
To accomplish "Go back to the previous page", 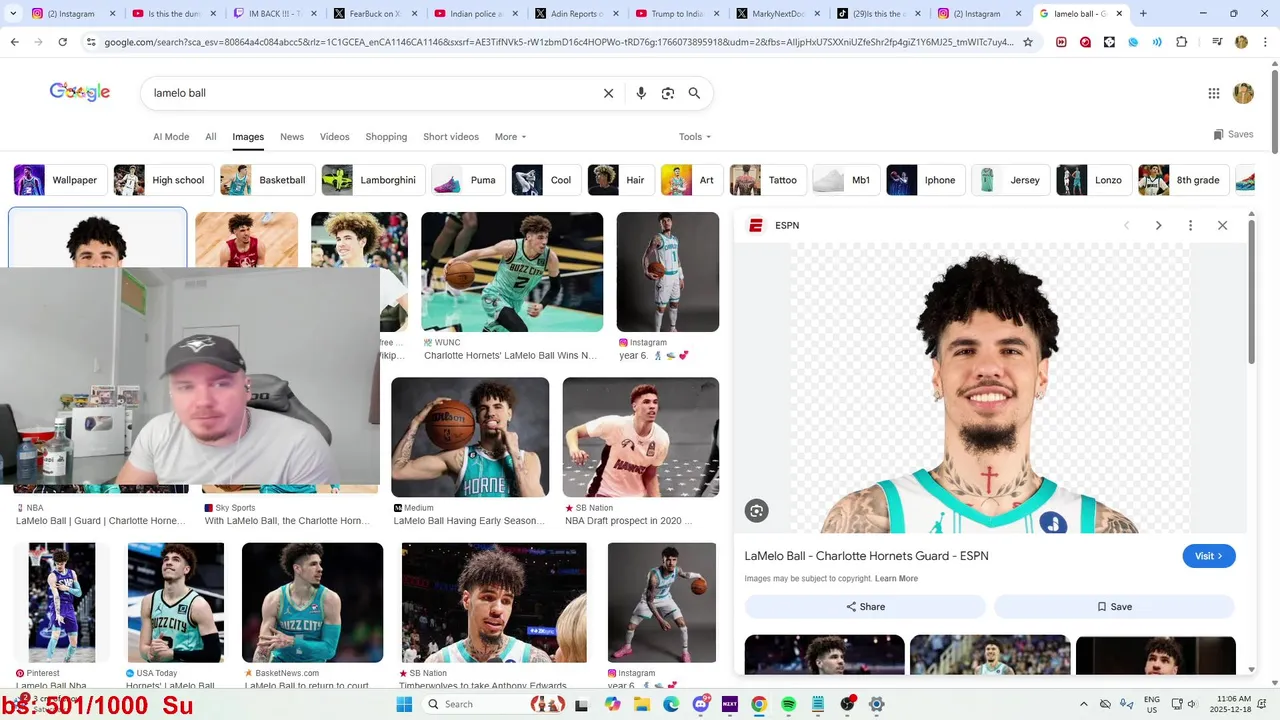I will coord(15,42).
